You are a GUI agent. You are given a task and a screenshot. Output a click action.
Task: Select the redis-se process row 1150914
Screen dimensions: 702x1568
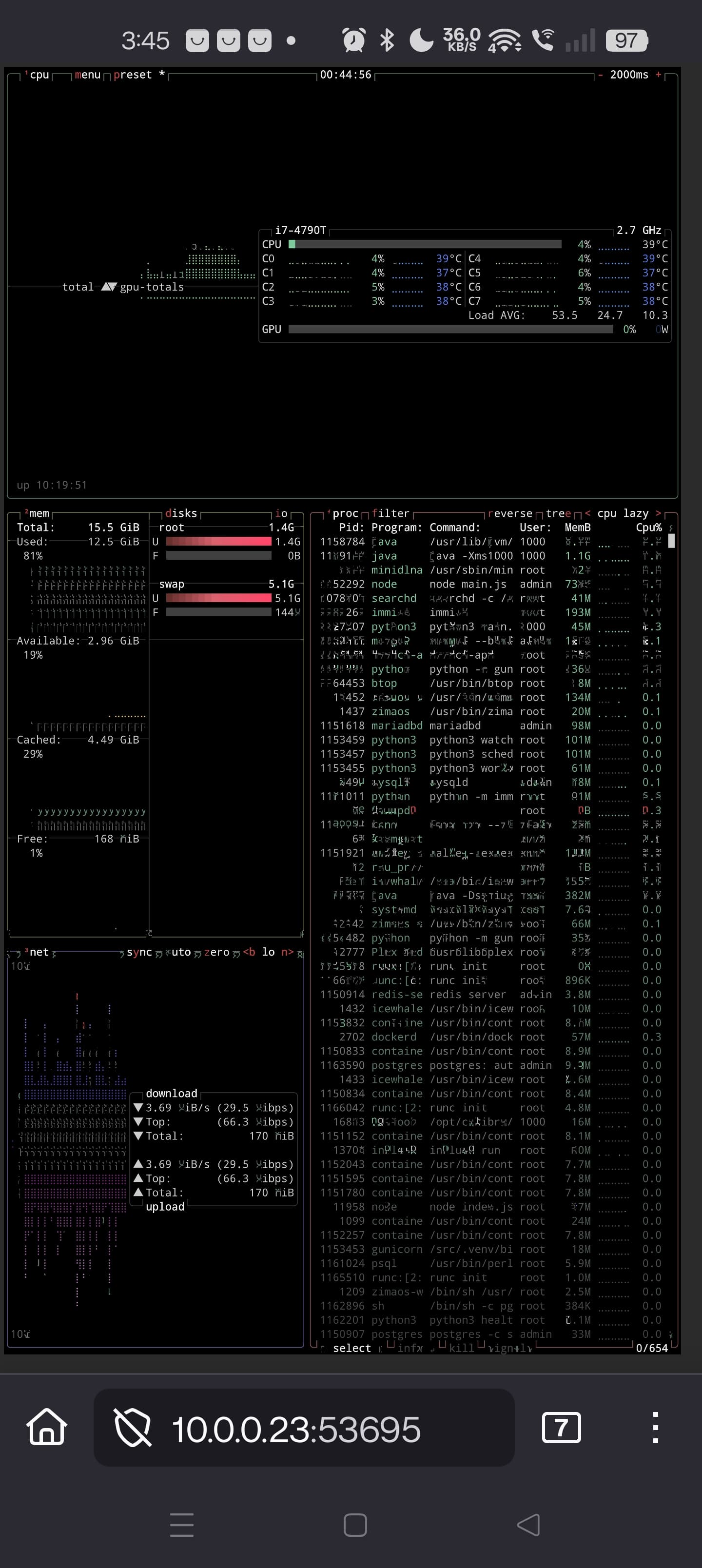(x=491, y=994)
